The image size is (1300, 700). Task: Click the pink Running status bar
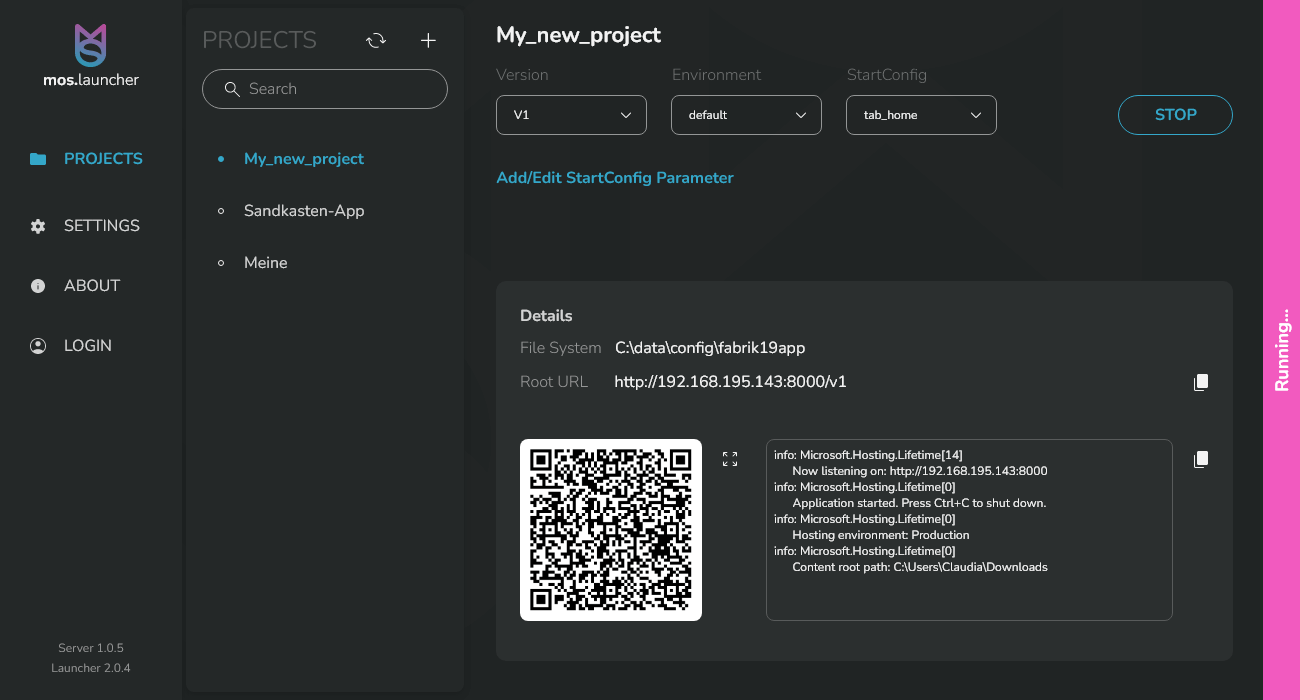(x=1283, y=350)
